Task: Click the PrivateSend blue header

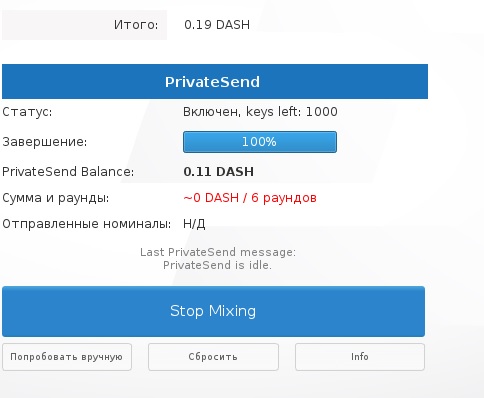Action: (215, 82)
